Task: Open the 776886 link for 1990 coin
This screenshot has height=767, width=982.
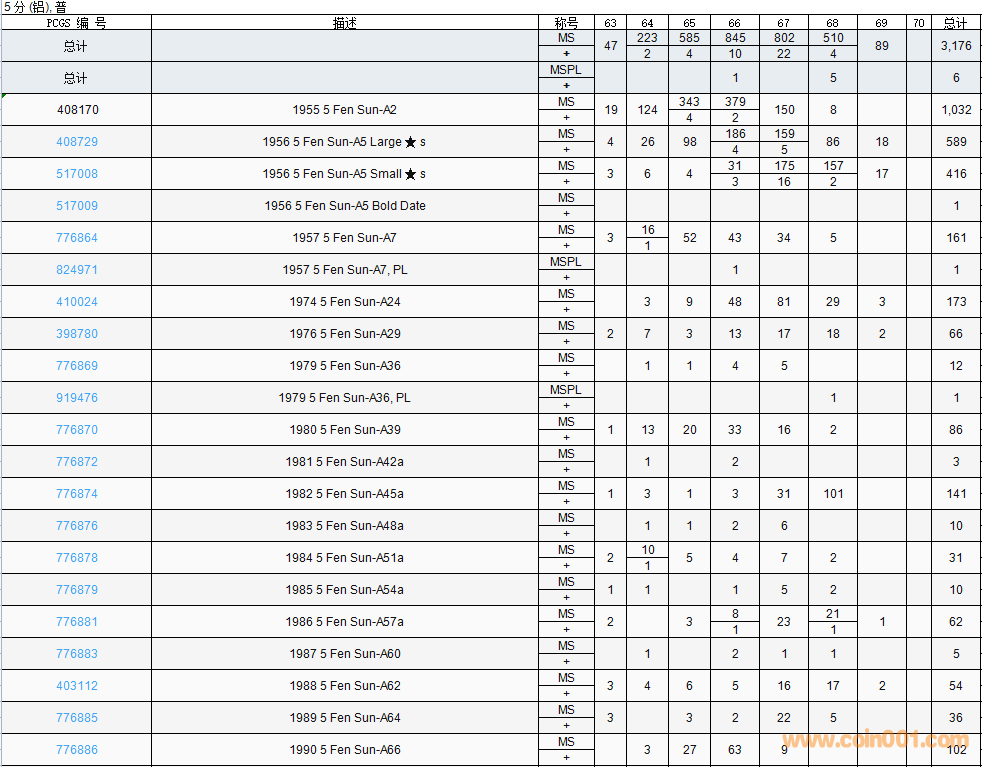Action: [77, 750]
